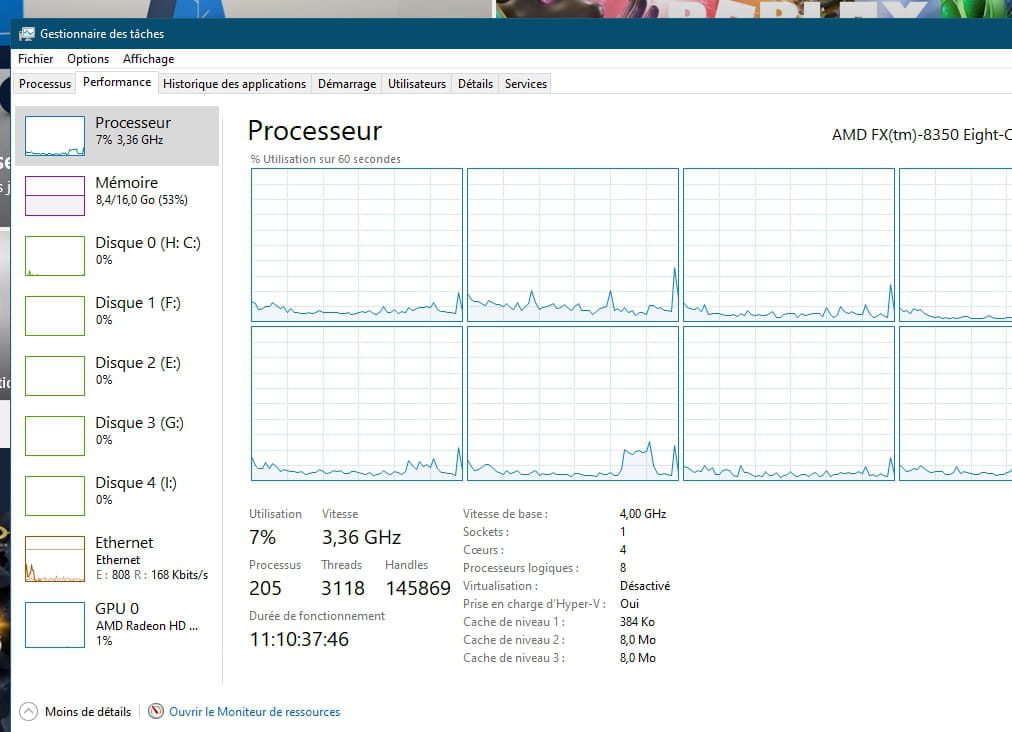Viewport: 1012px width, 732px height.
Task: Click the Processeur heading text
Action: tap(315, 131)
